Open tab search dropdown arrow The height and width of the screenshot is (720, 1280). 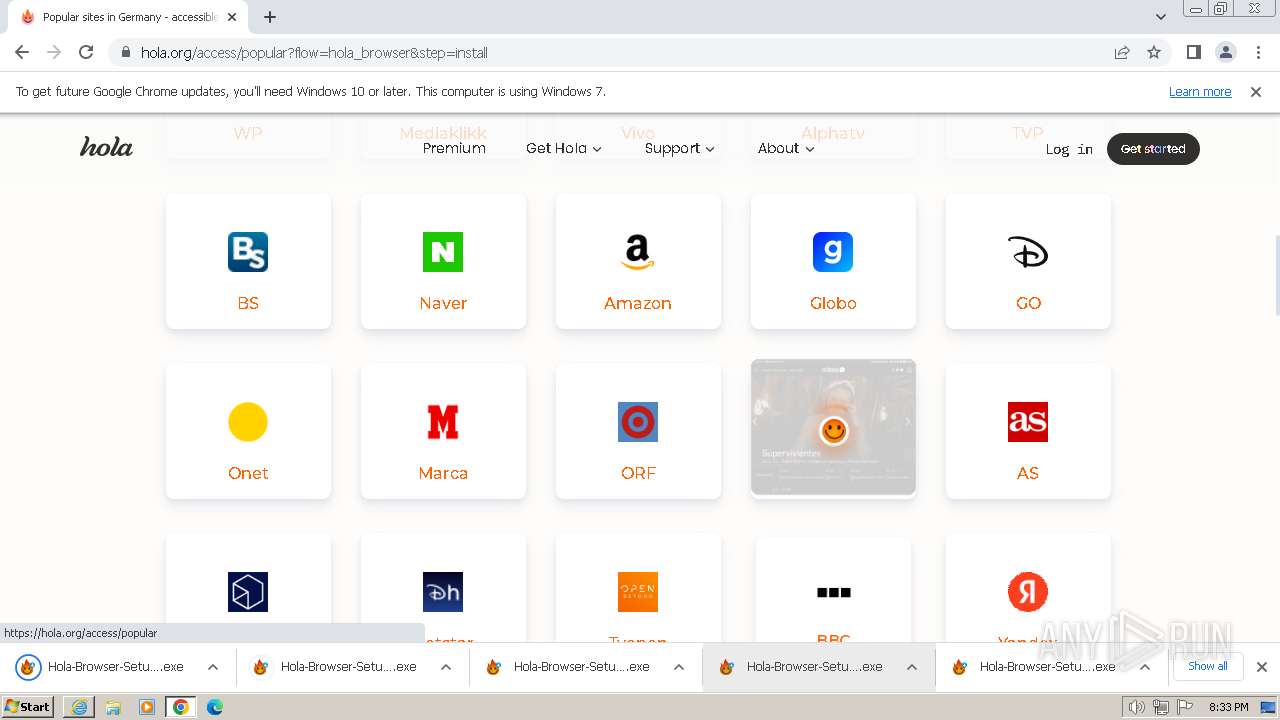(x=1161, y=17)
